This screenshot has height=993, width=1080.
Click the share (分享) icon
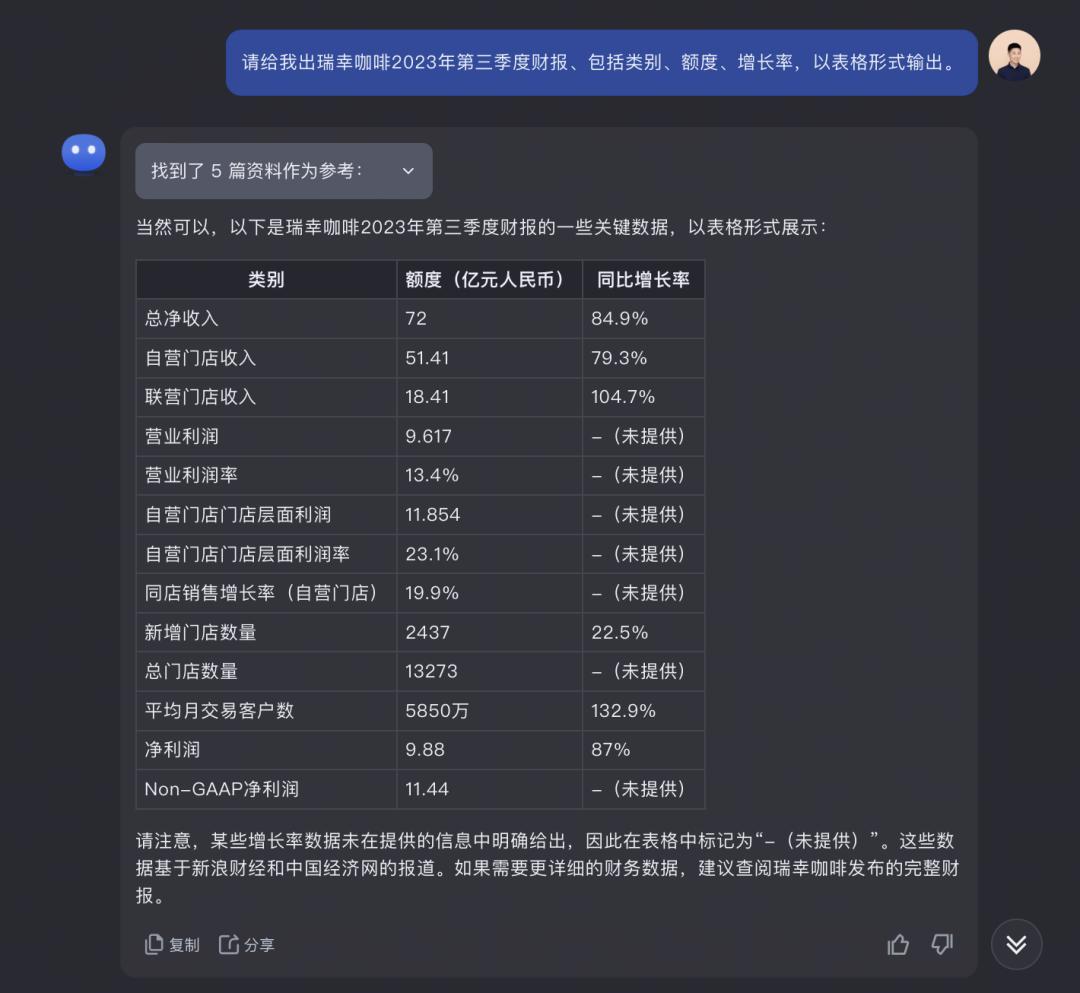(229, 944)
